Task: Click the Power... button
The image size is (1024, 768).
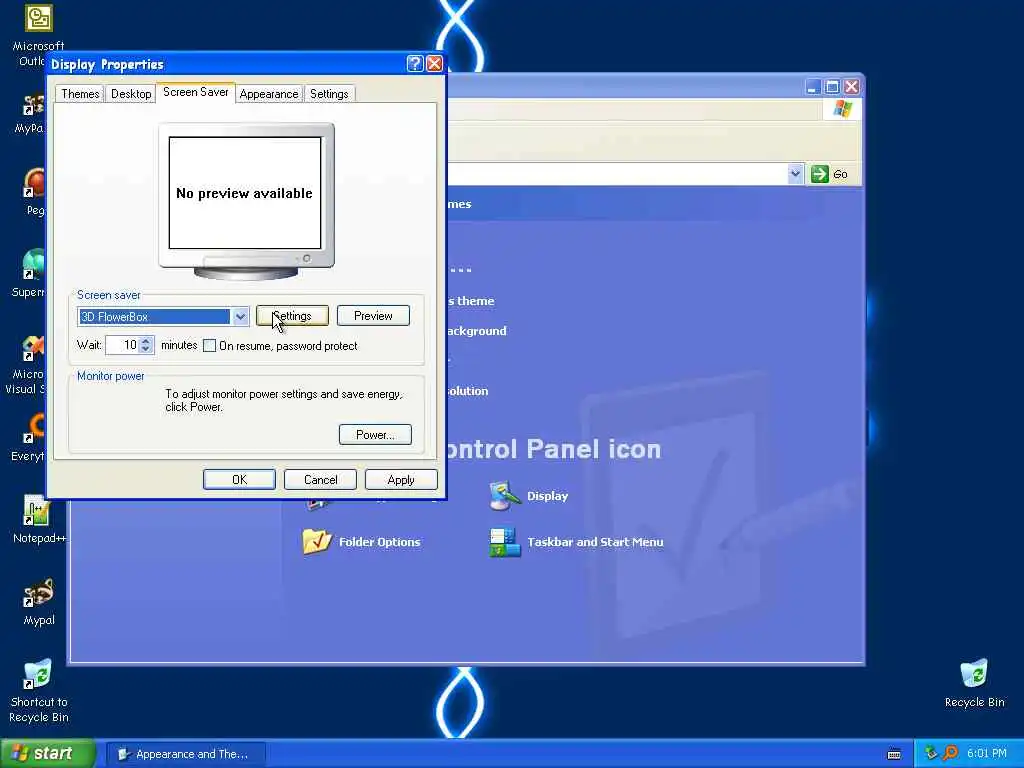Action: (375, 435)
